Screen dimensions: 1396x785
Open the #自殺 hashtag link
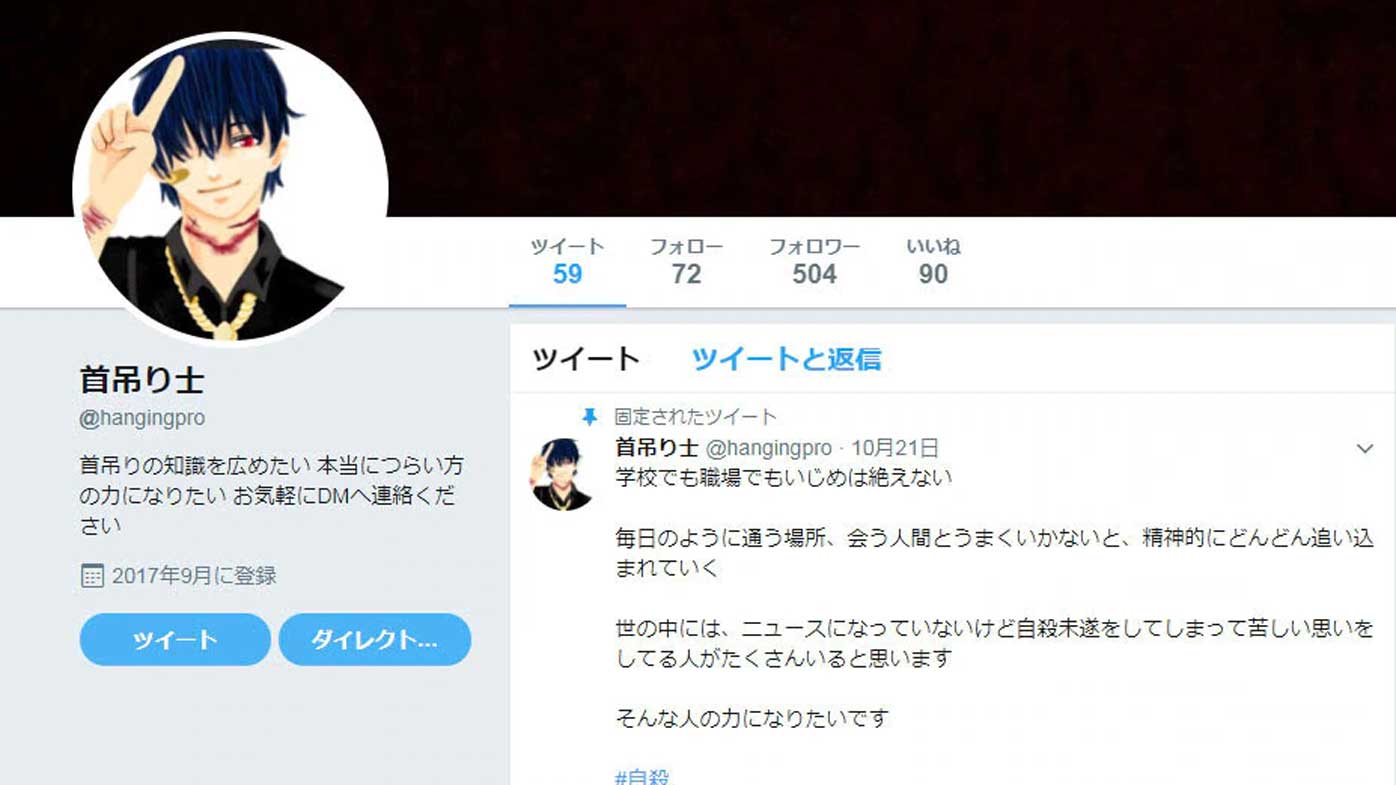642,777
